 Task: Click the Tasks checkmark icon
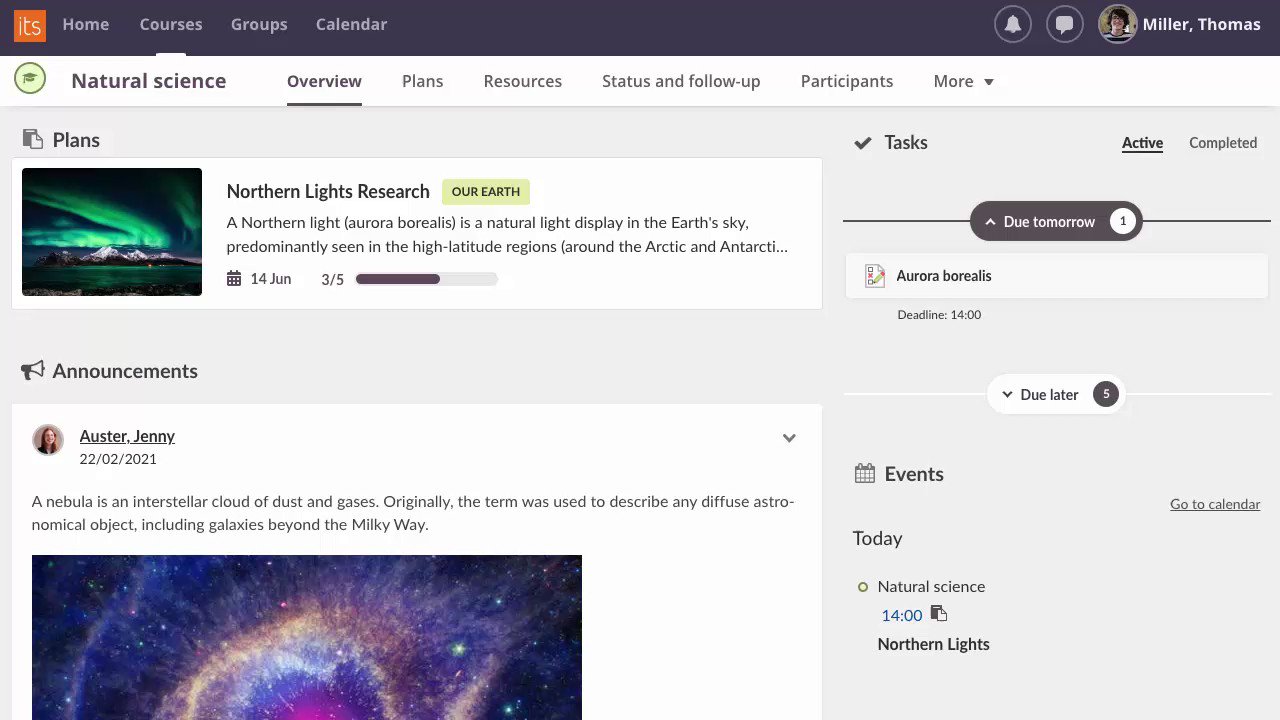(x=863, y=143)
